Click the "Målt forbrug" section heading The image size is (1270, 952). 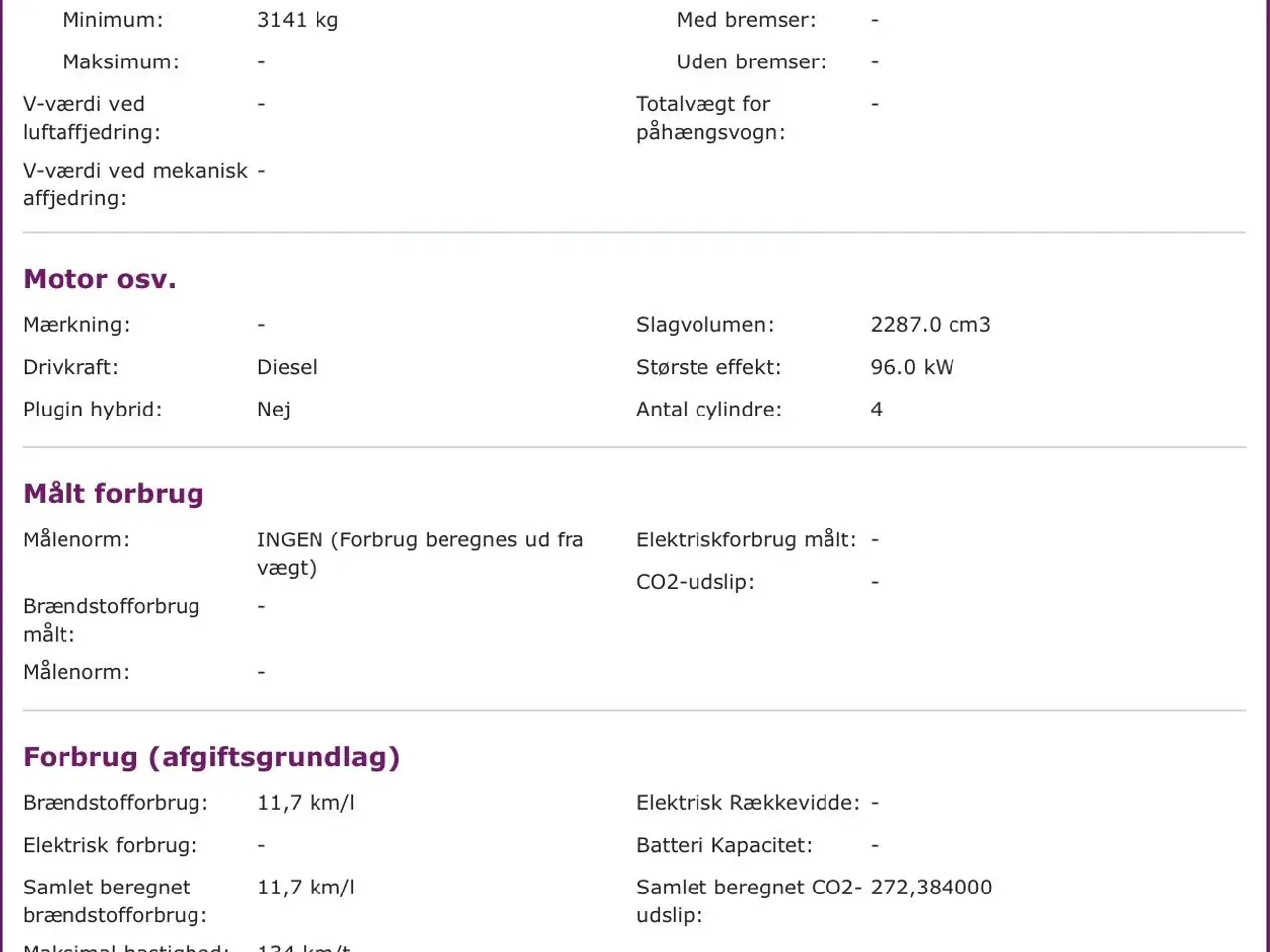point(113,494)
